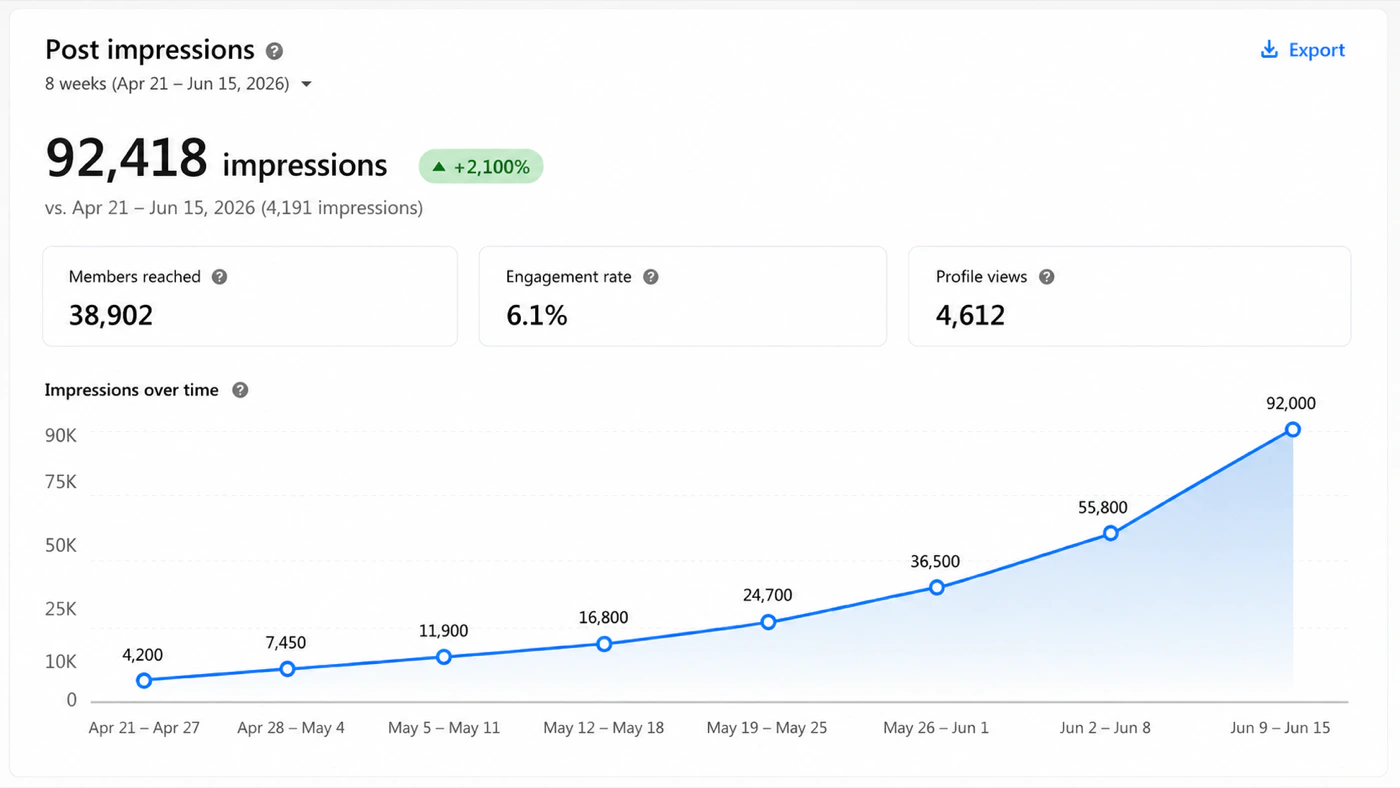Click the 55,800 data label
This screenshot has width=1400, height=788.
pos(1103,508)
